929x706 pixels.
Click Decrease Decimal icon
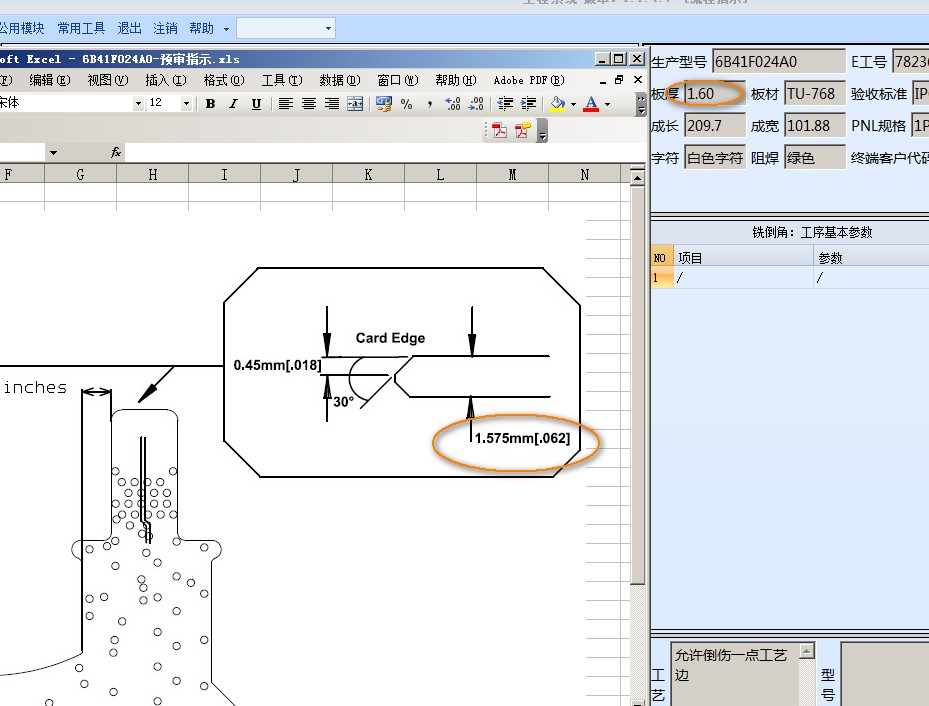(476, 104)
